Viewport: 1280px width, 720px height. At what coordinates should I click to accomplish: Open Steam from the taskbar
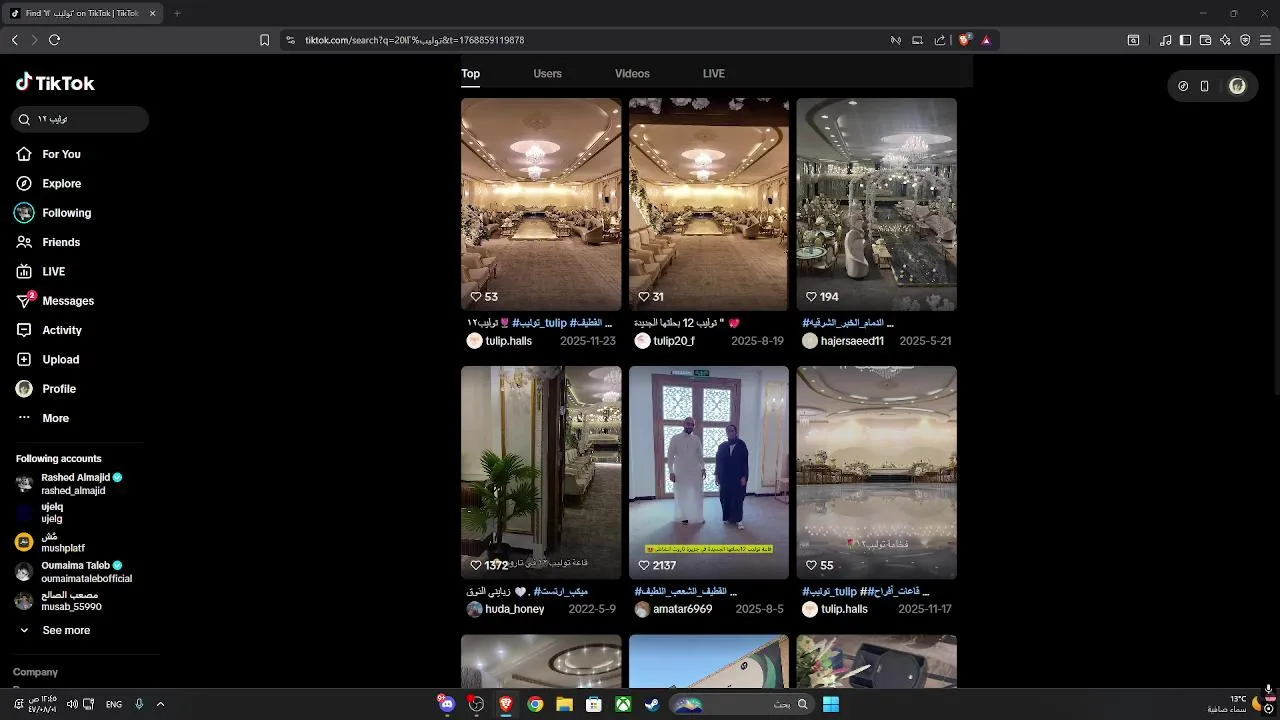click(652, 704)
